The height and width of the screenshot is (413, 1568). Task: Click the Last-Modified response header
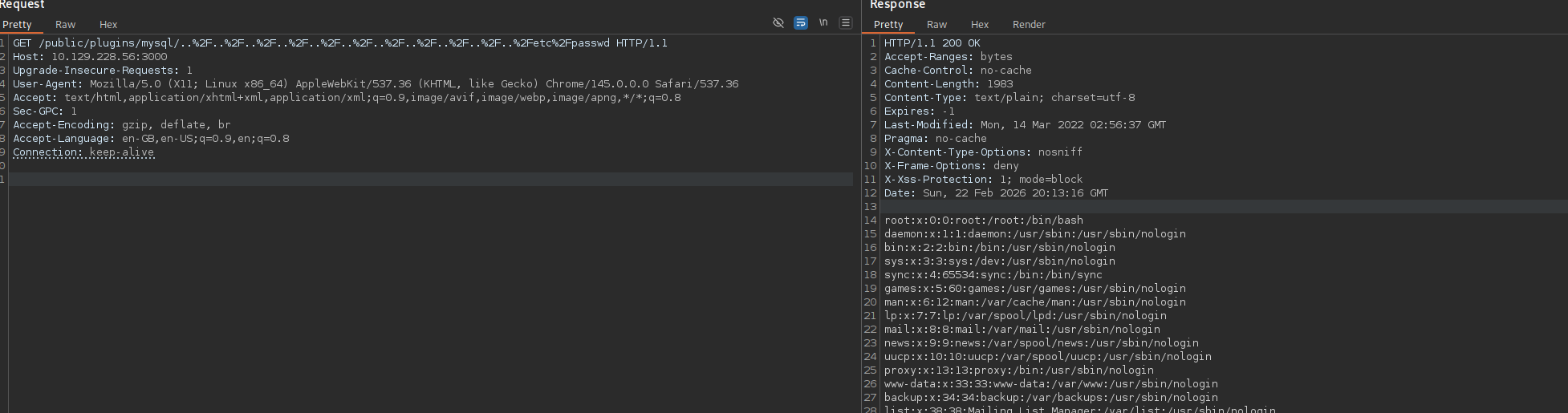(x=1026, y=125)
